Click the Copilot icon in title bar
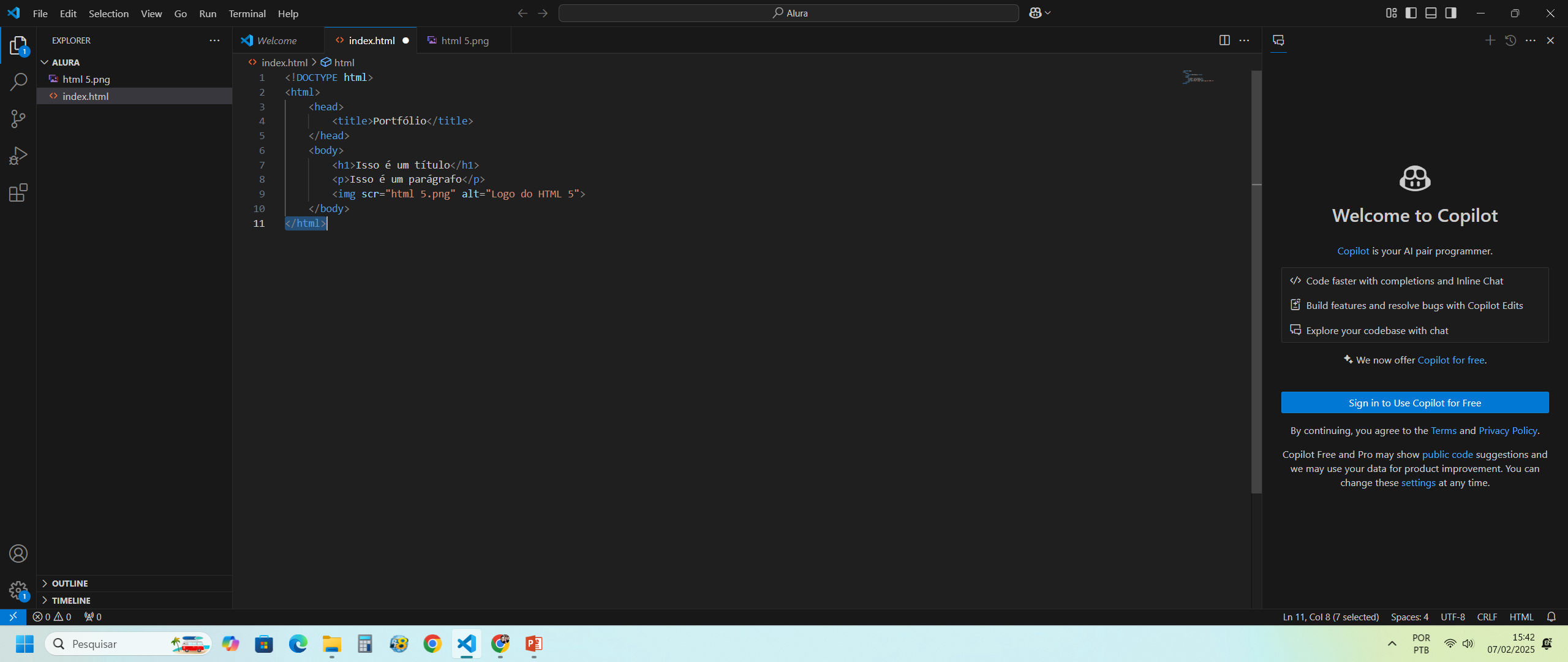This screenshot has width=1568, height=662. tap(1035, 13)
